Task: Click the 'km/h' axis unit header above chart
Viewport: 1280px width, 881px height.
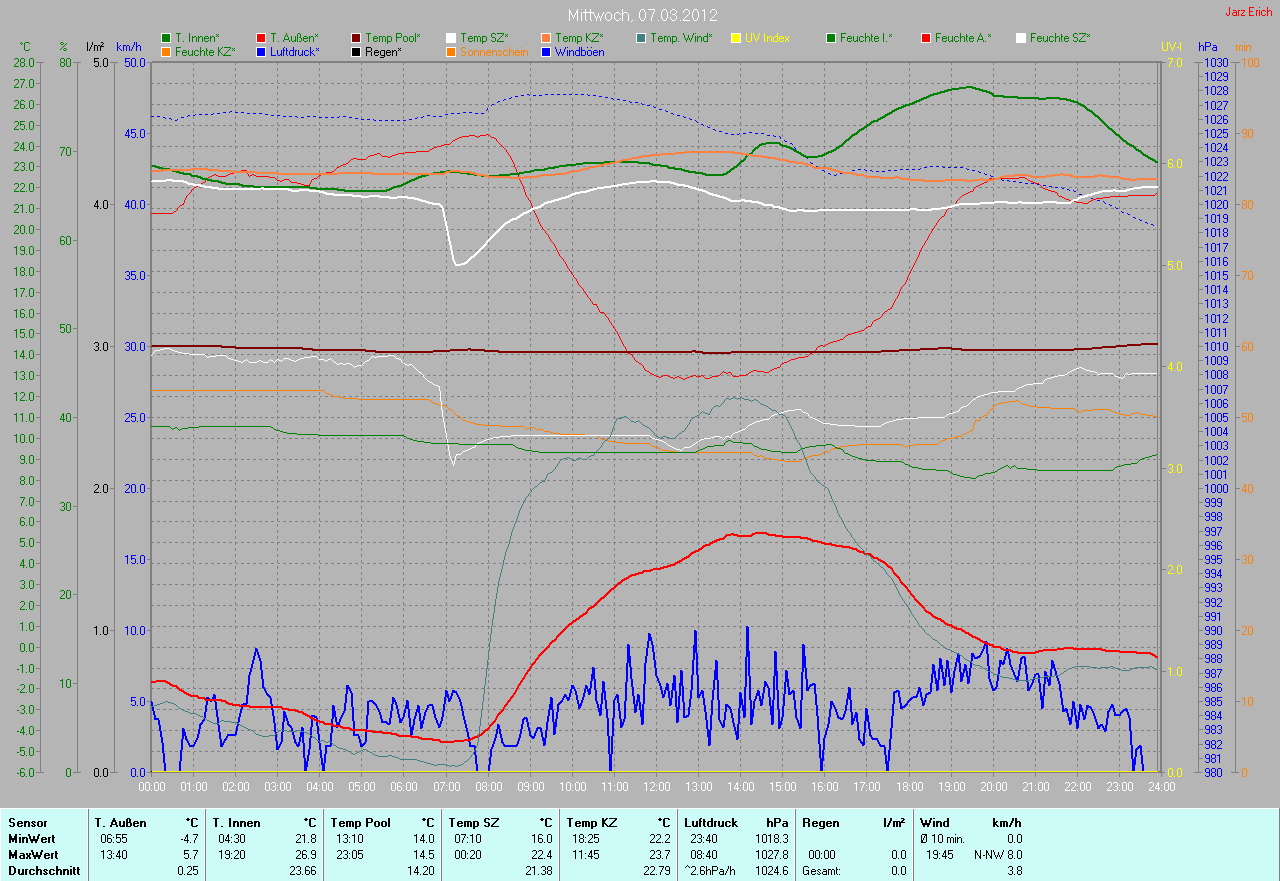Action: click(129, 47)
